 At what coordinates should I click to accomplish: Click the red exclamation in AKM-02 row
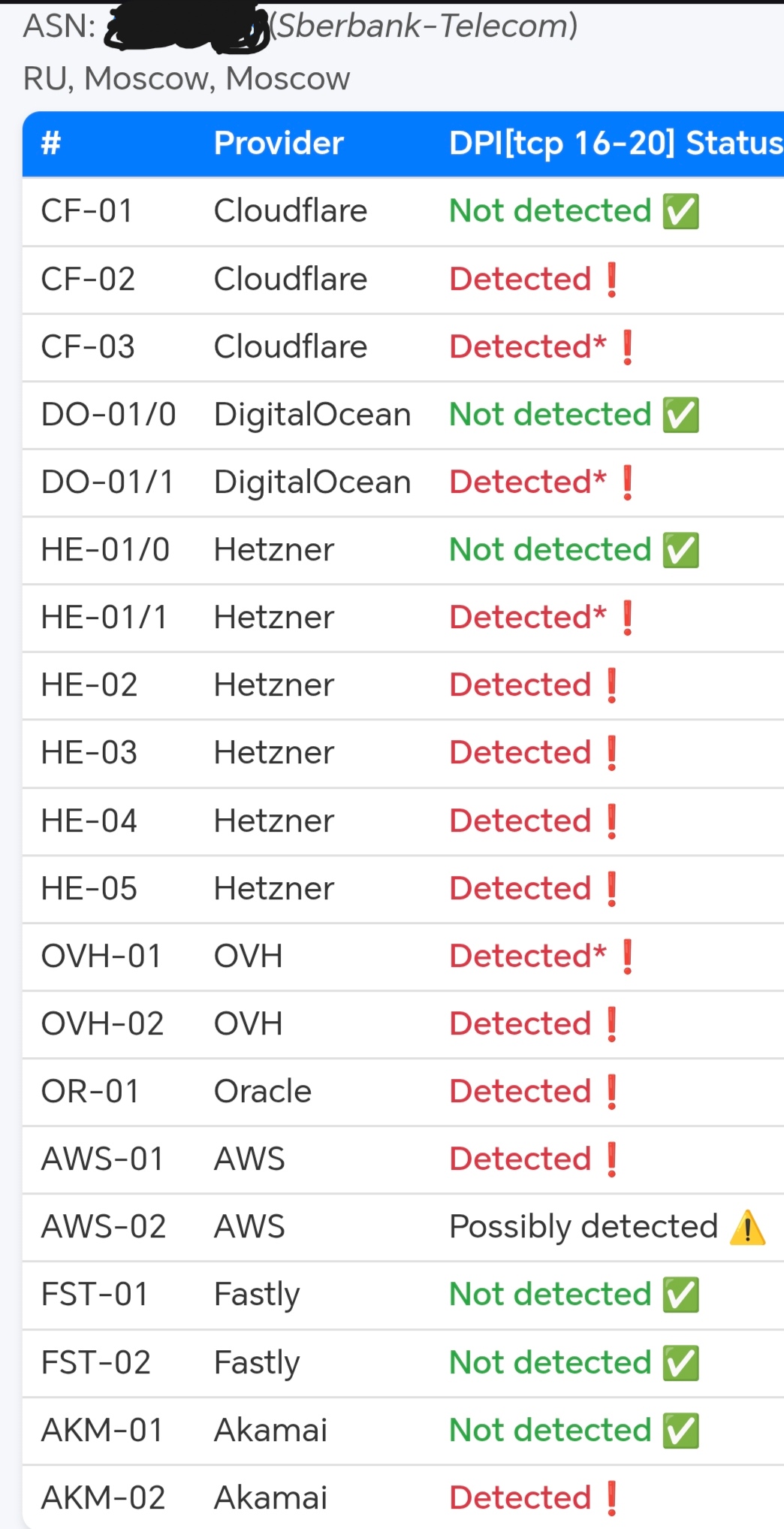(x=611, y=1498)
